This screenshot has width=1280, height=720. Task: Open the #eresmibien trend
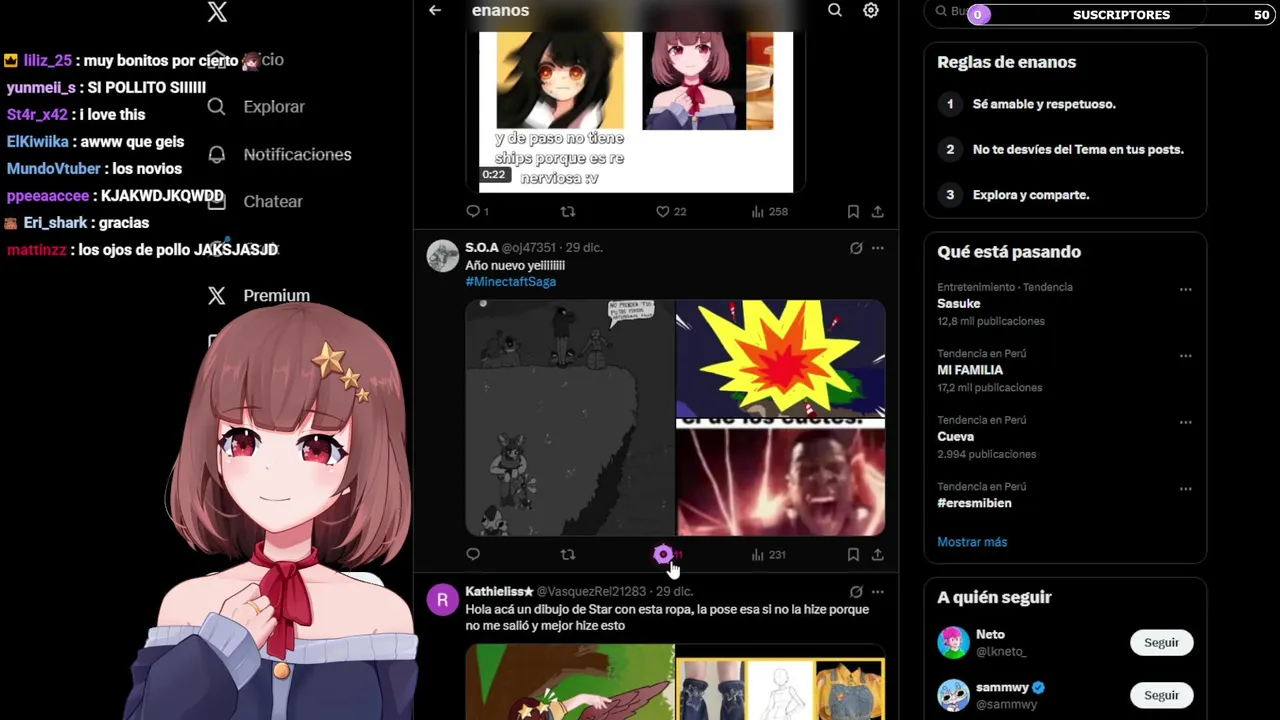click(x=974, y=503)
